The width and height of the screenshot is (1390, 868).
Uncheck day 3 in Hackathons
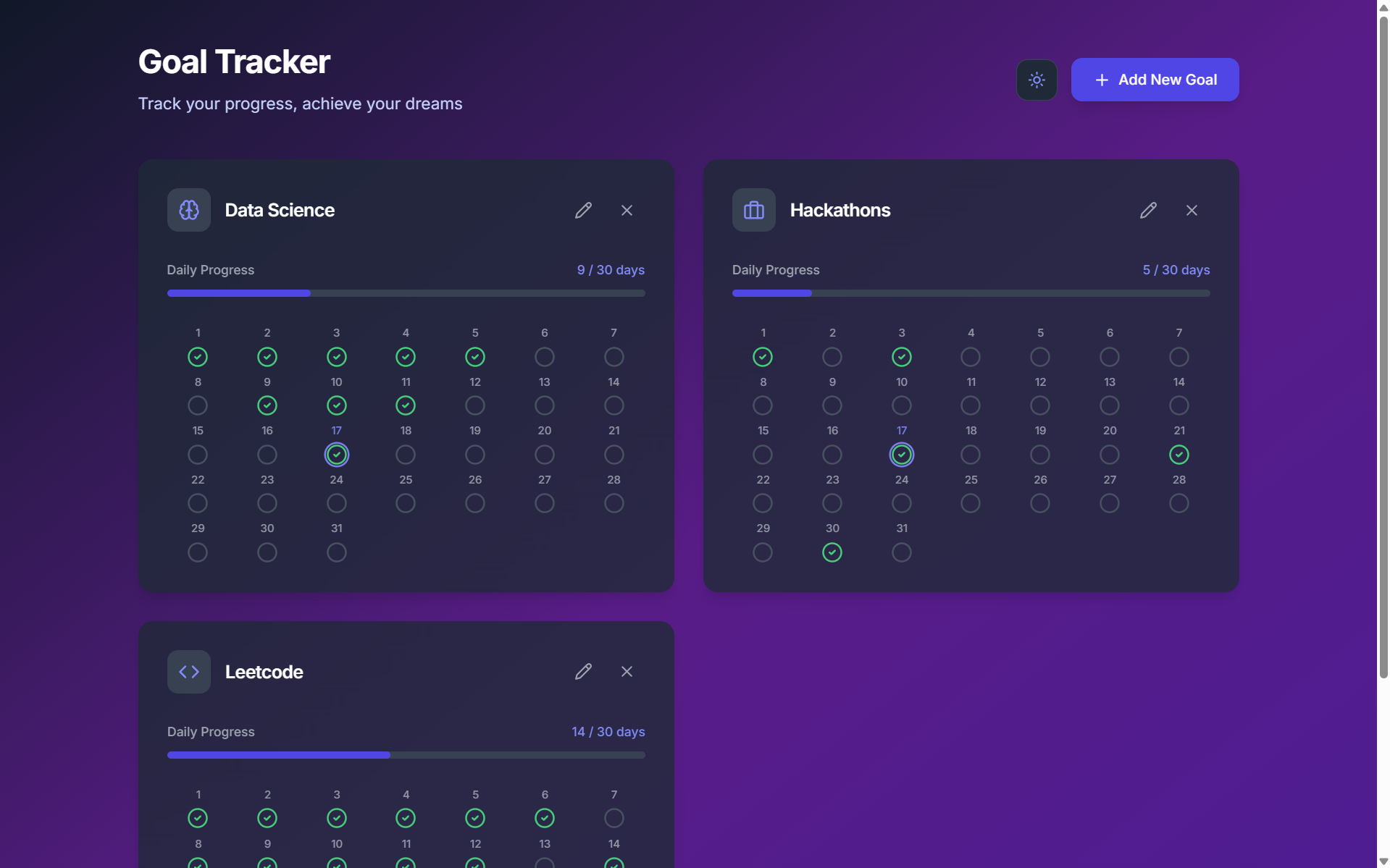pos(902,357)
